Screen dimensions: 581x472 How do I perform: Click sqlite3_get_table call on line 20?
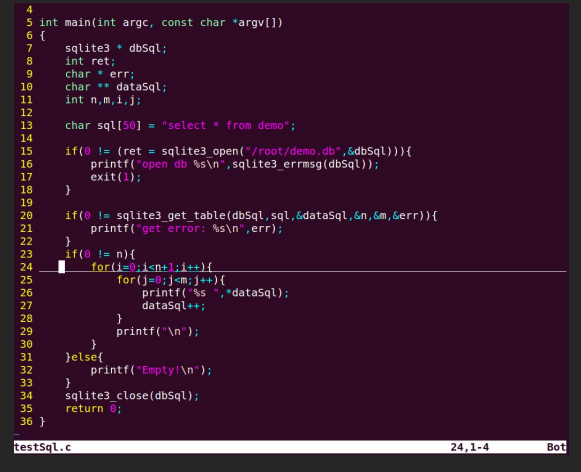[x=273, y=215]
